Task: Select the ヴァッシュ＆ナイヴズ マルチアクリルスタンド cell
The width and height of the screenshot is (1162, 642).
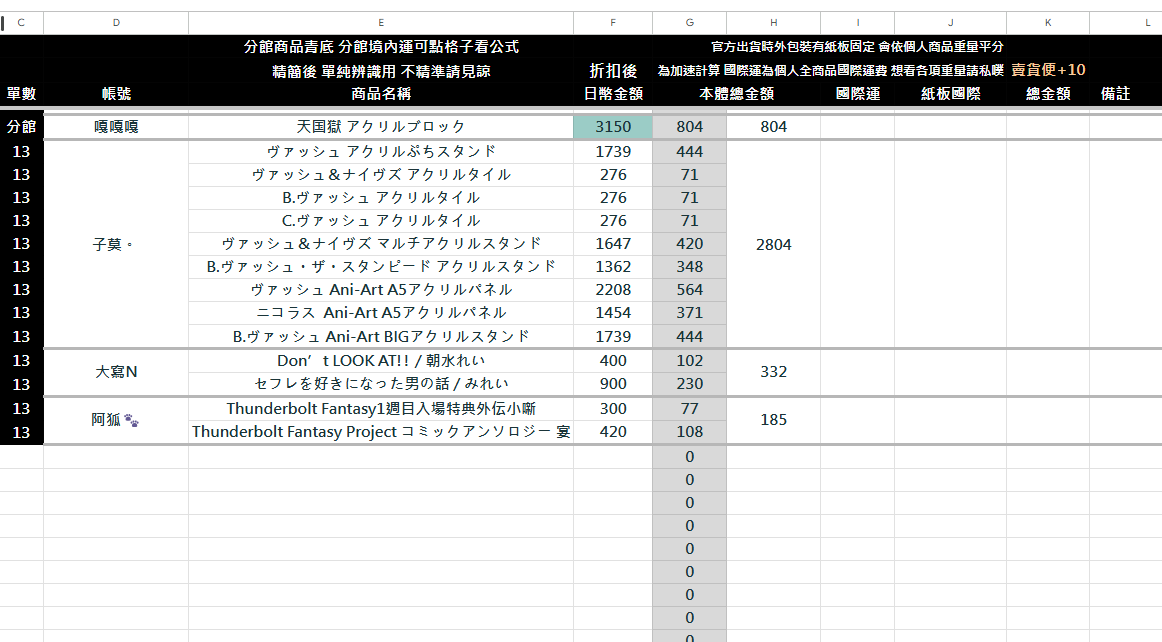Action: click(x=381, y=243)
